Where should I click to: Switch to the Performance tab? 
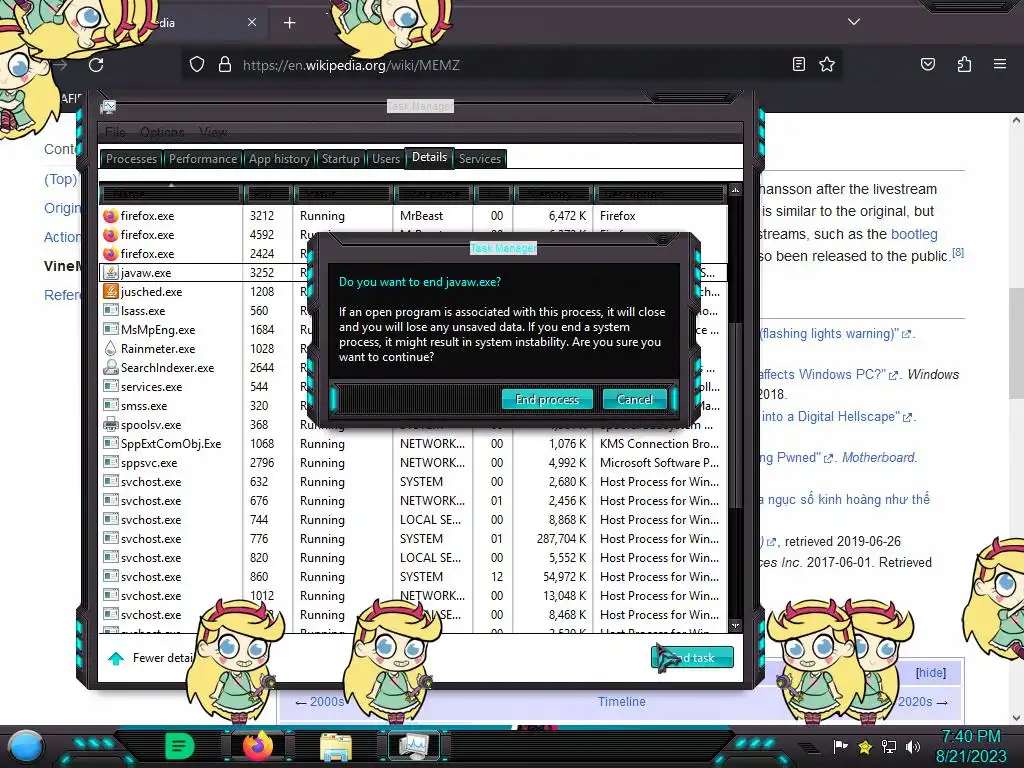pyautogui.click(x=202, y=159)
